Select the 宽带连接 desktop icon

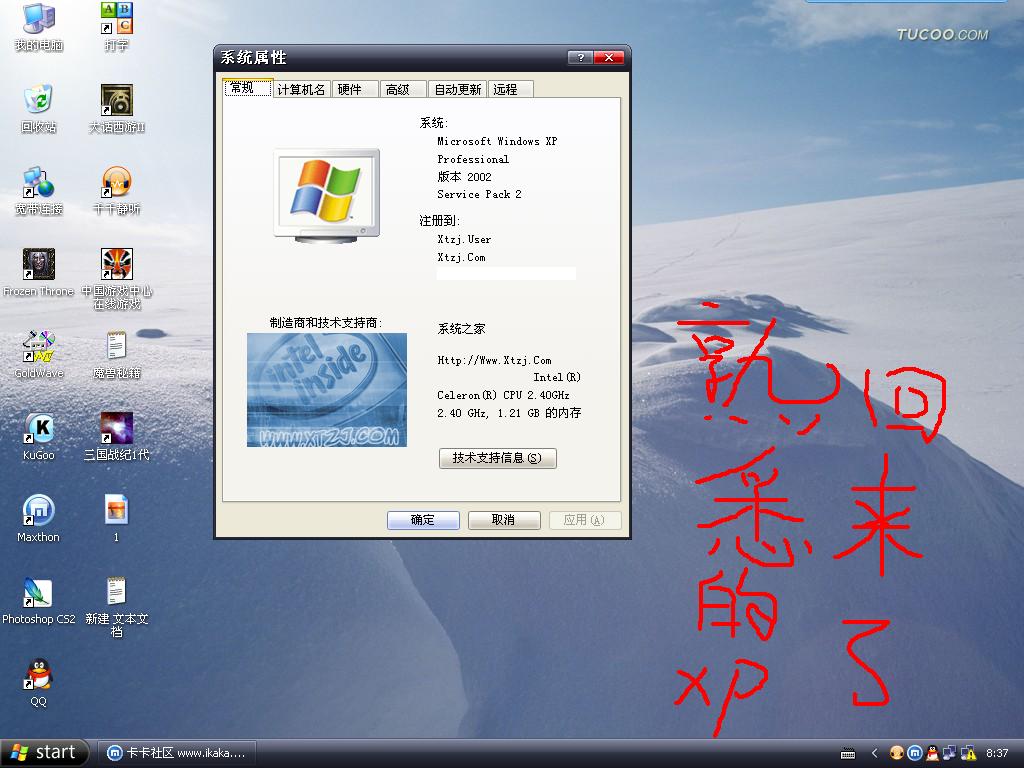(x=39, y=191)
